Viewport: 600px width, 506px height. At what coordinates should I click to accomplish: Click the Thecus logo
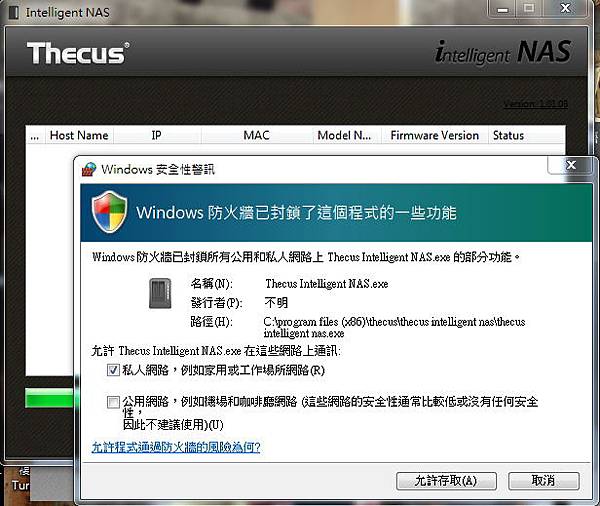[78, 53]
